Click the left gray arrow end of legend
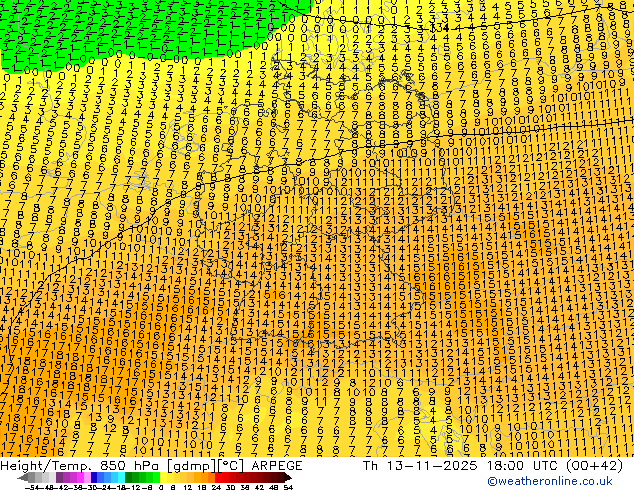Viewport: 634px width, 490px height. (23, 477)
